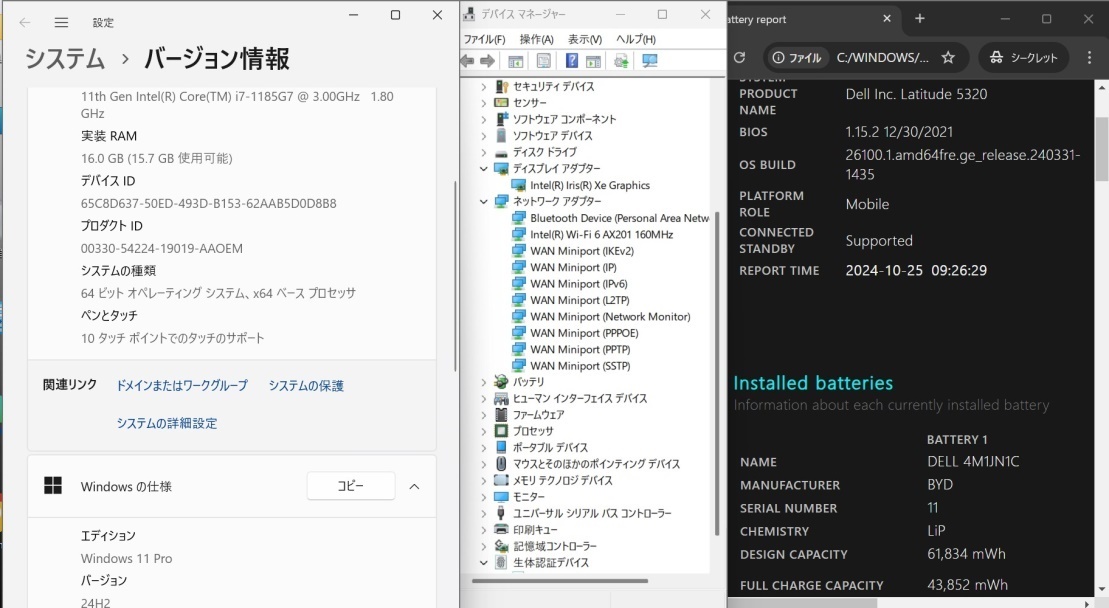Open the ファイル(F) menu
The width and height of the screenshot is (1109, 608).
(484, 39)
